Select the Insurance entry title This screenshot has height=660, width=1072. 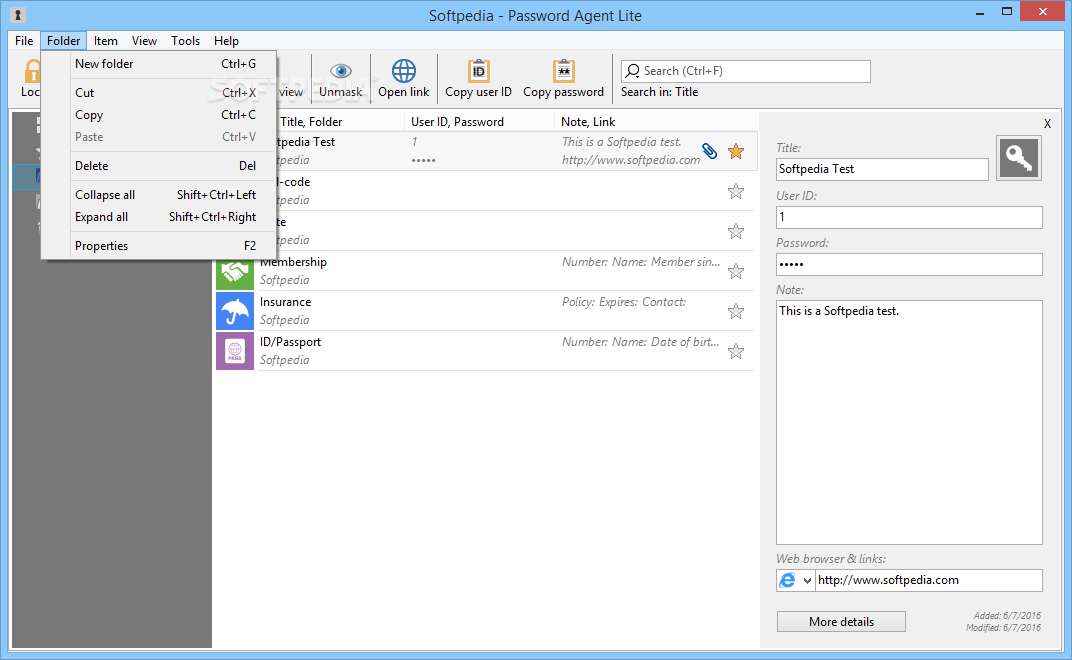(x=285, y=302)
